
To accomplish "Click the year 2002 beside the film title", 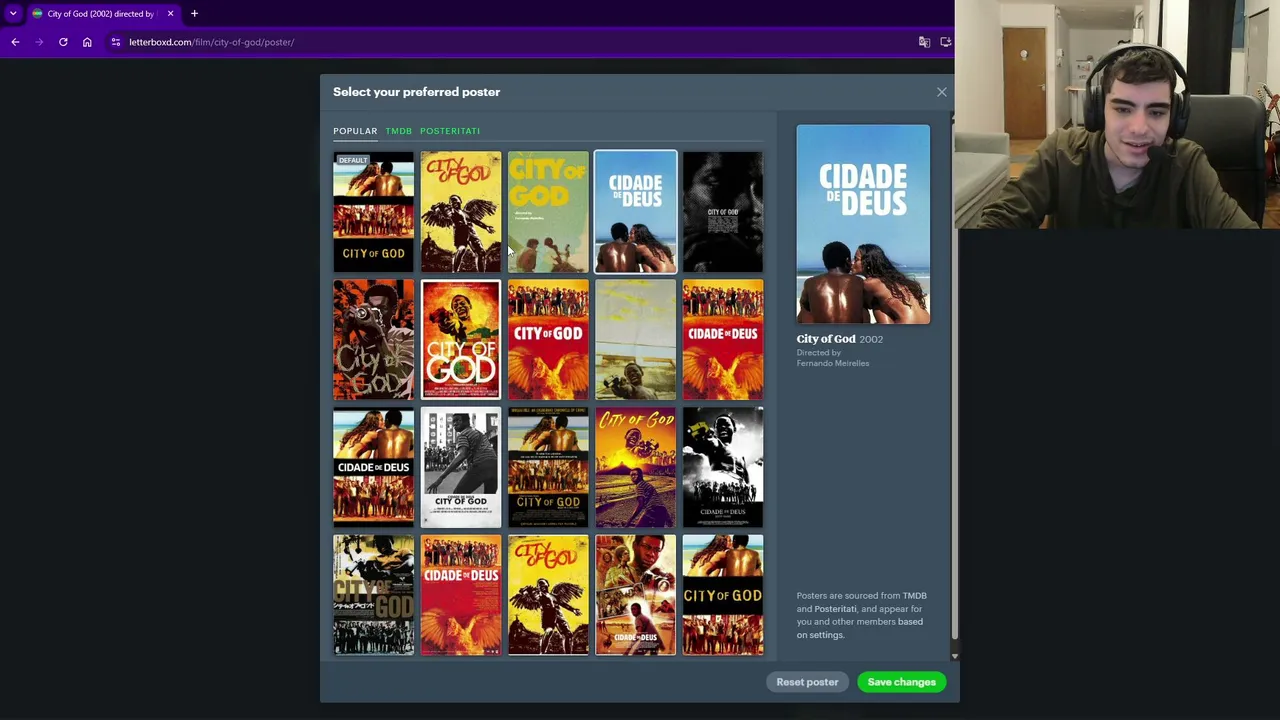I will (x=871, y=339).
